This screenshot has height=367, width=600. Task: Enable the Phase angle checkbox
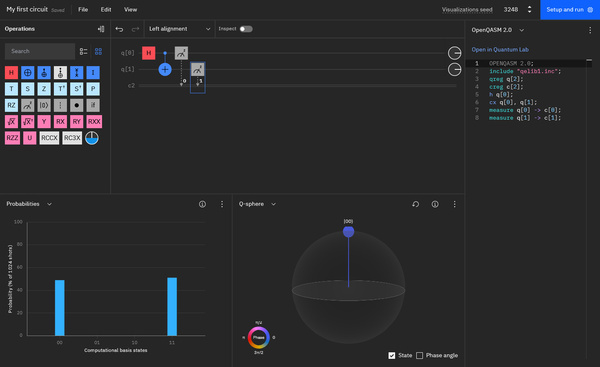click(420, 356)
